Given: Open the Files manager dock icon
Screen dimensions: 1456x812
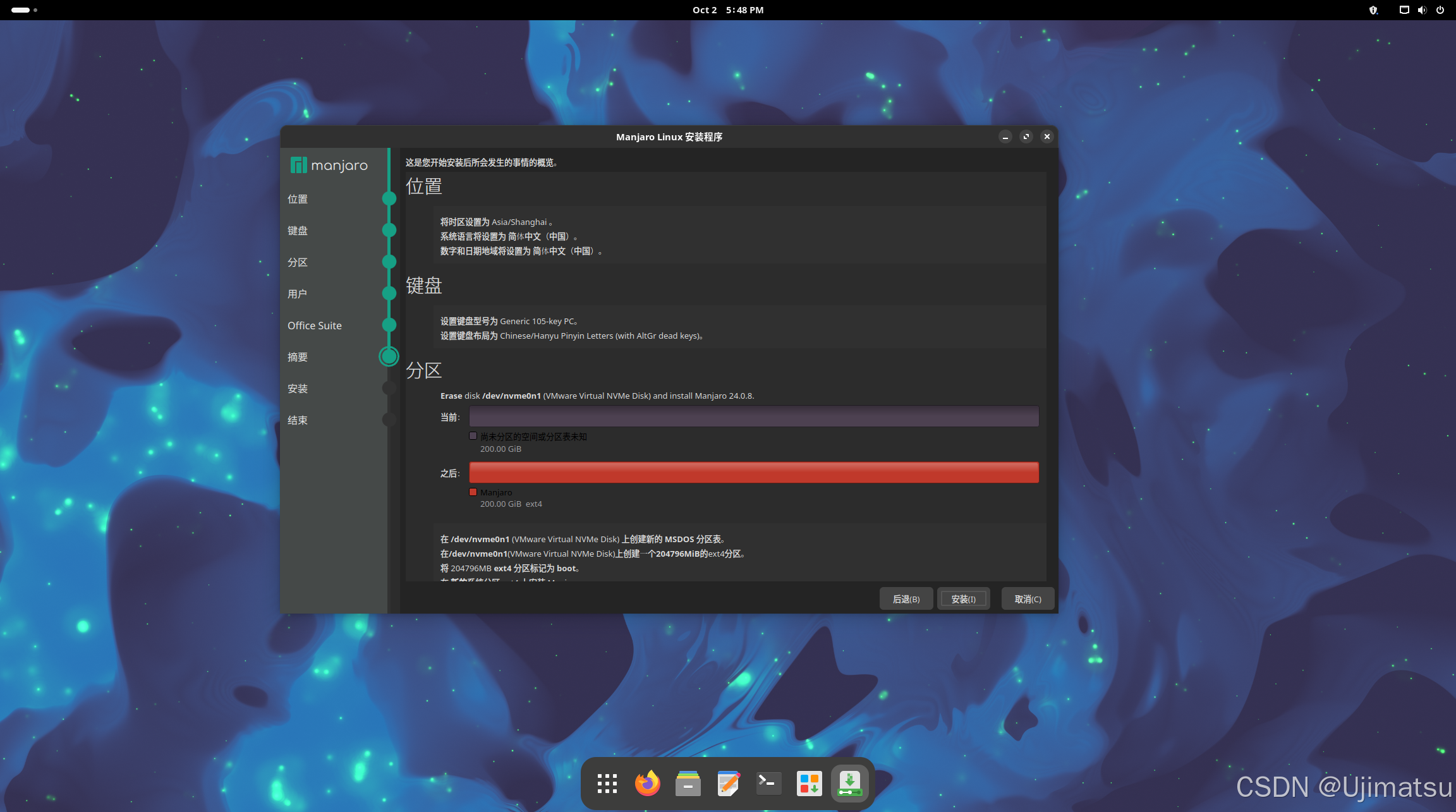Looking at the screenshot, I should [x=688, y=784].
